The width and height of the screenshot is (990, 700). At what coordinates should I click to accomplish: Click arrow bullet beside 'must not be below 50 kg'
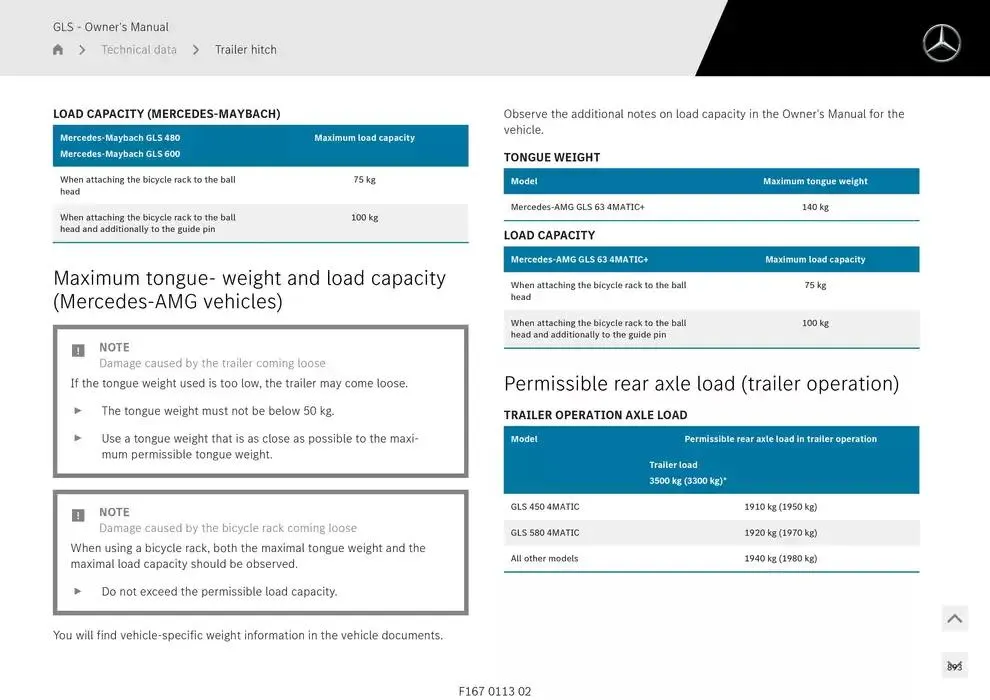(x=78, y=411)
